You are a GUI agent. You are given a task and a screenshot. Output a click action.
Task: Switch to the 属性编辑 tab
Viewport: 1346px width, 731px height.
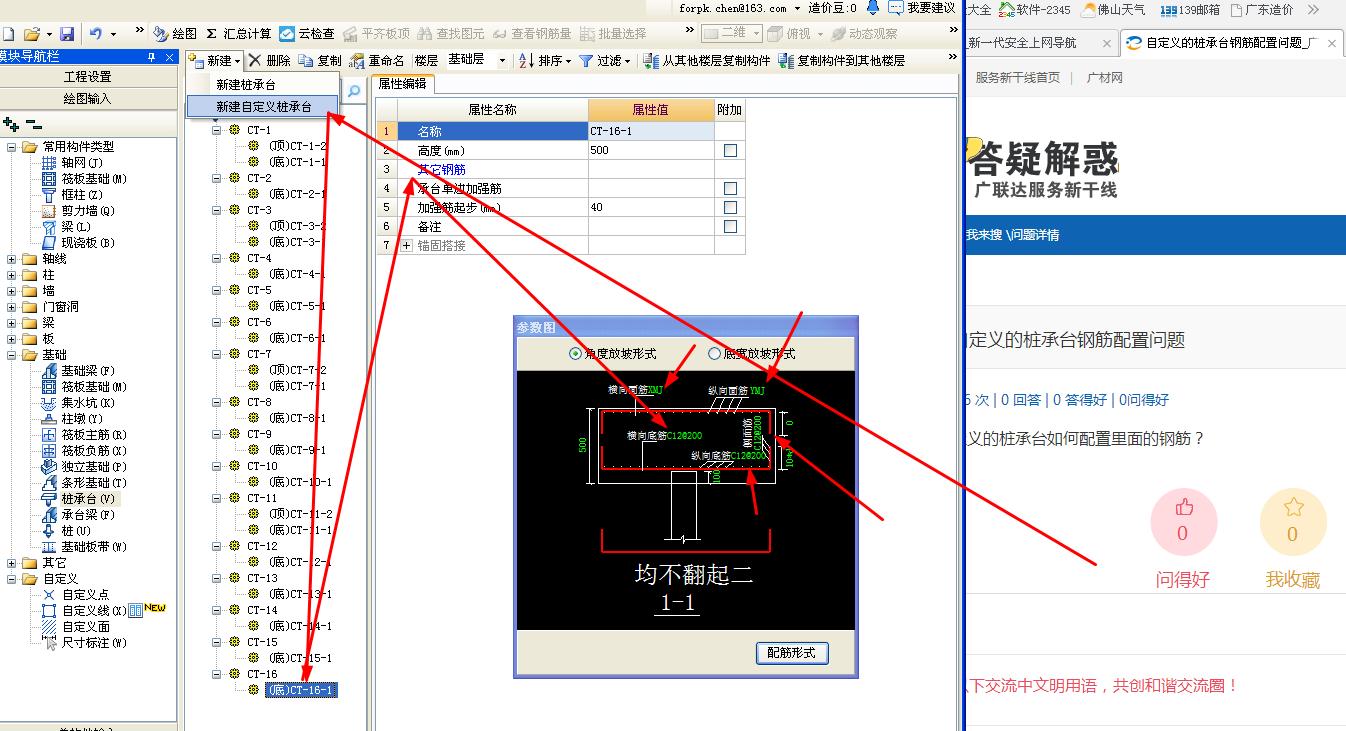[x=402, y=85]
